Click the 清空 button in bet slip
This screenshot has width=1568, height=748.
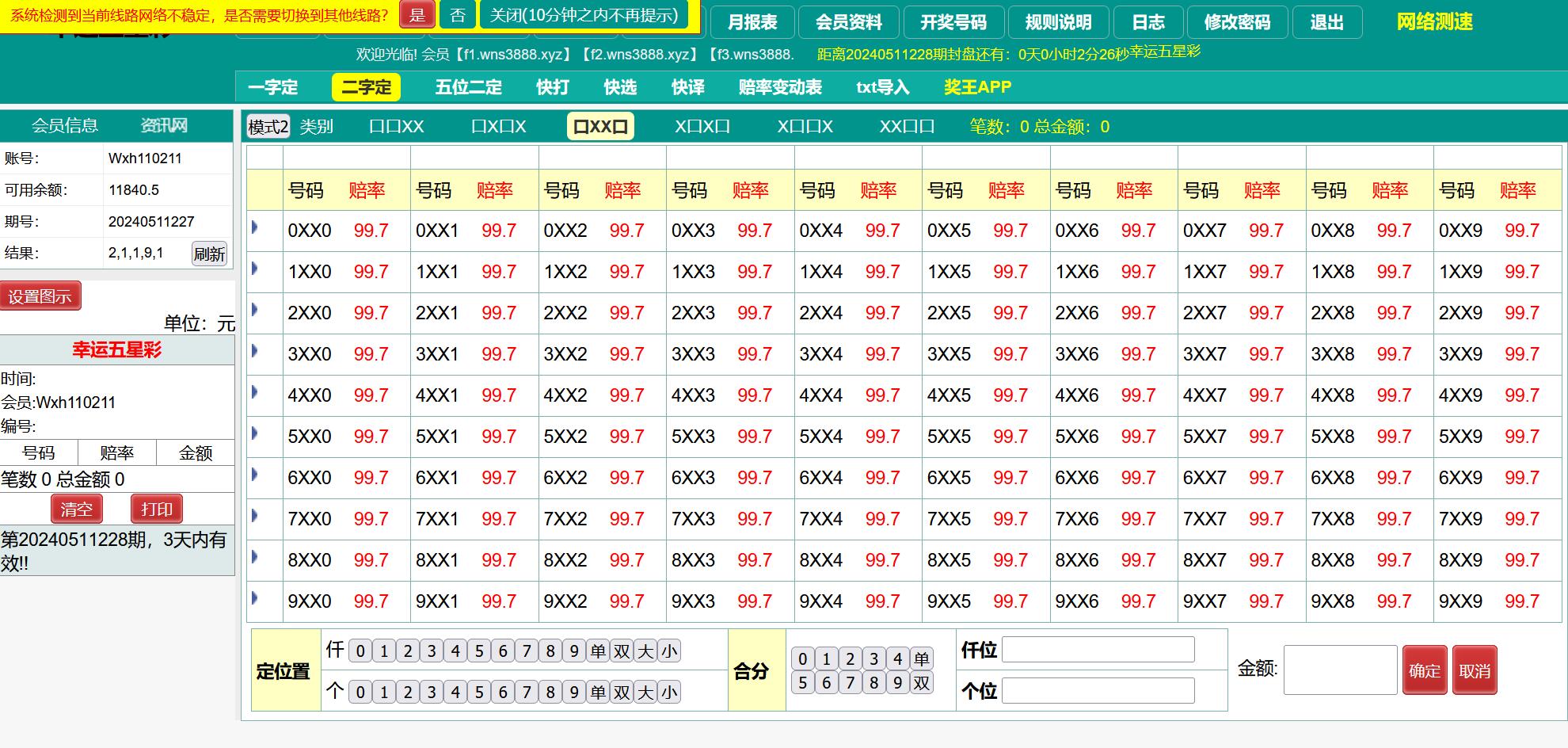tap(77, 509)
